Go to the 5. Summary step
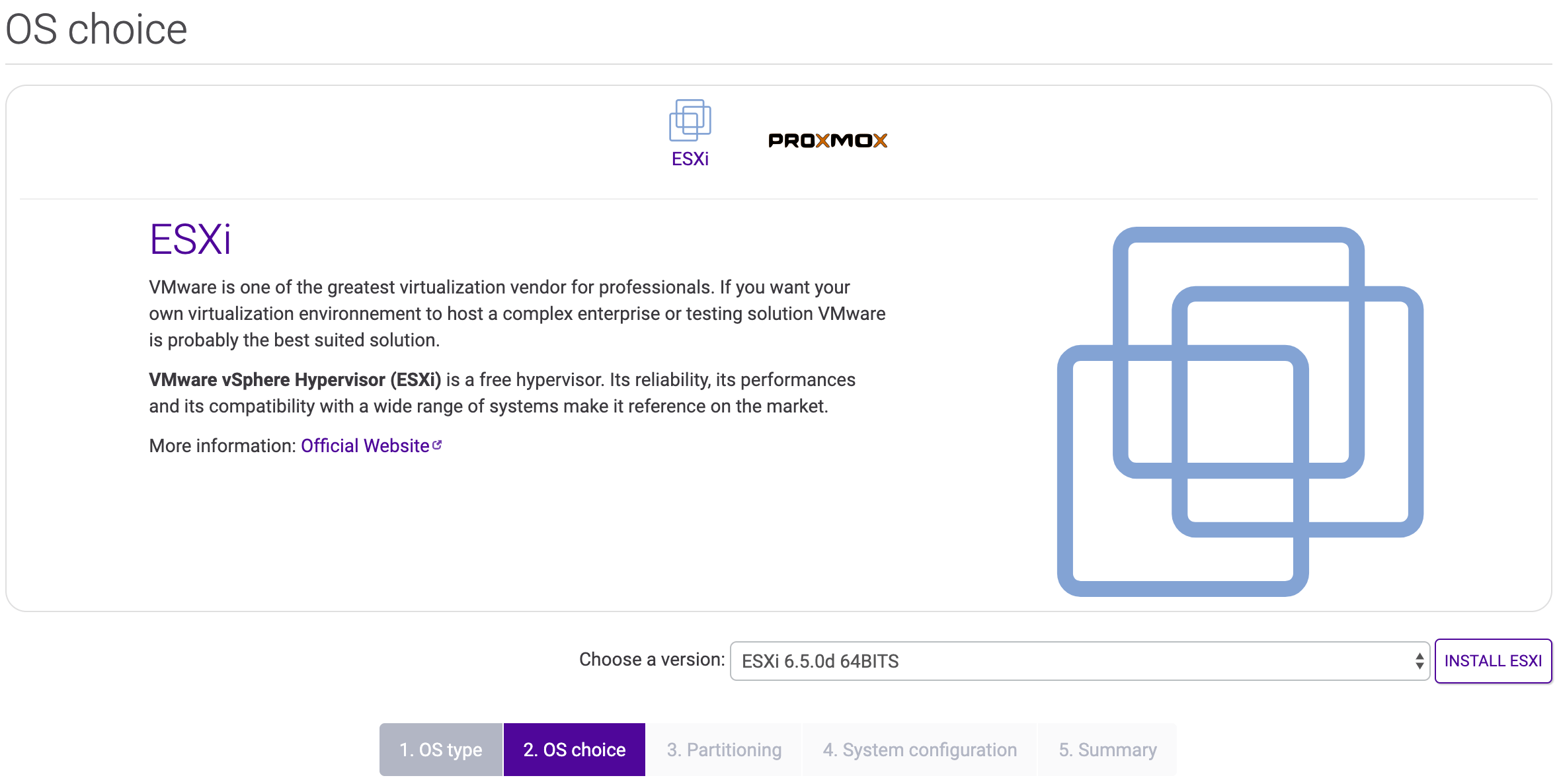 point(1107,750)
